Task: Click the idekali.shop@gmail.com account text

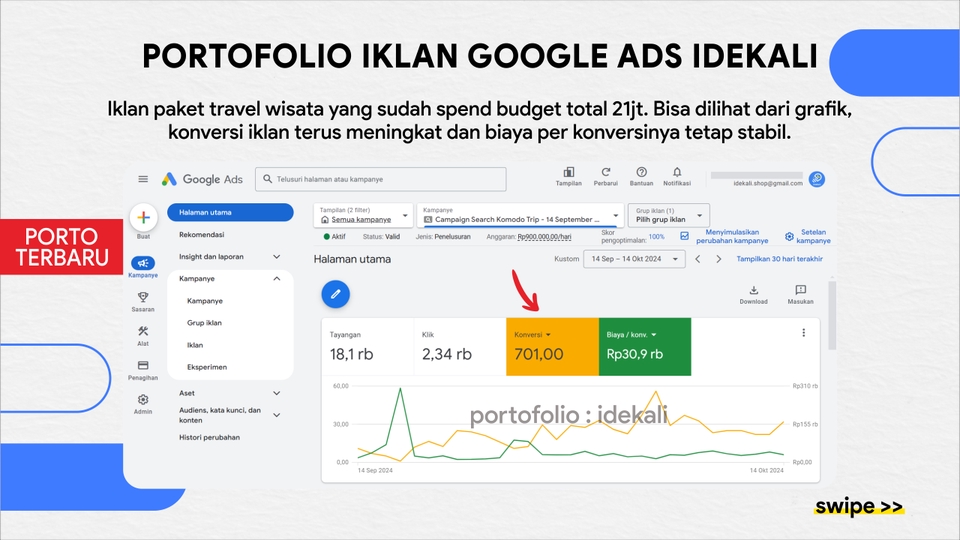Action: 768,183
